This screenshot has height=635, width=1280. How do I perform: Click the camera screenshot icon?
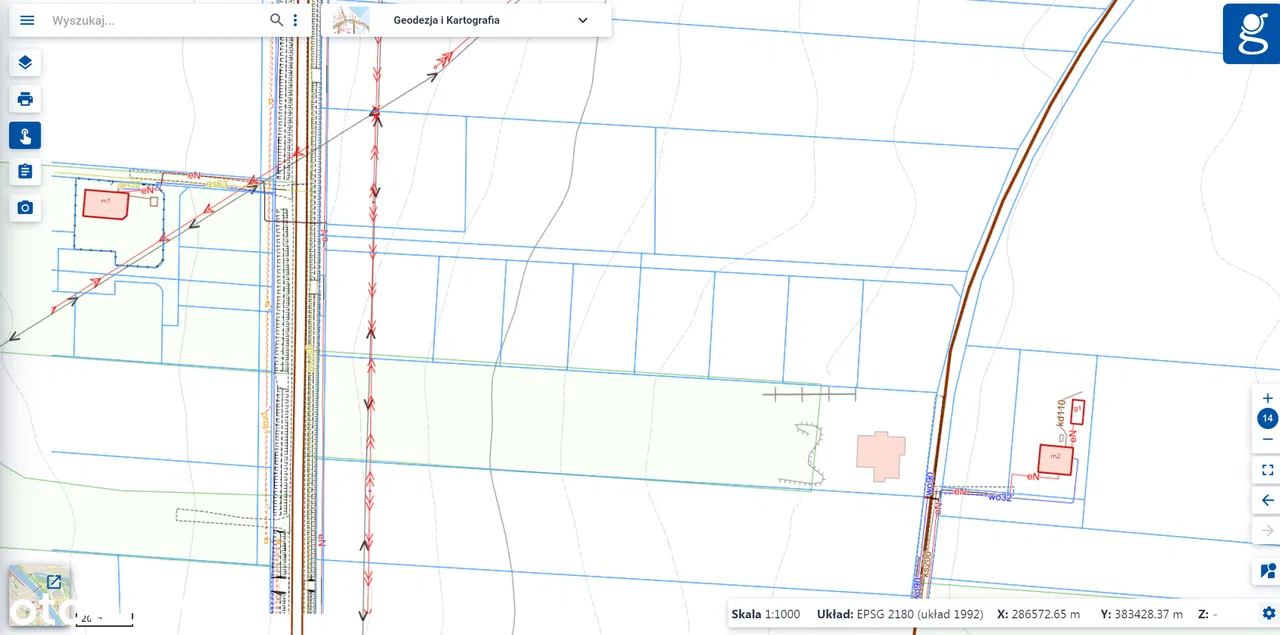click(25, 208)
